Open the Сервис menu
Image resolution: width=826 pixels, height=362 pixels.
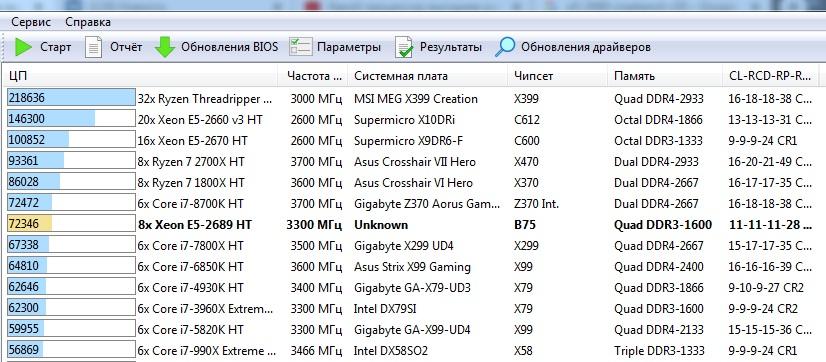tap(31, 22)
